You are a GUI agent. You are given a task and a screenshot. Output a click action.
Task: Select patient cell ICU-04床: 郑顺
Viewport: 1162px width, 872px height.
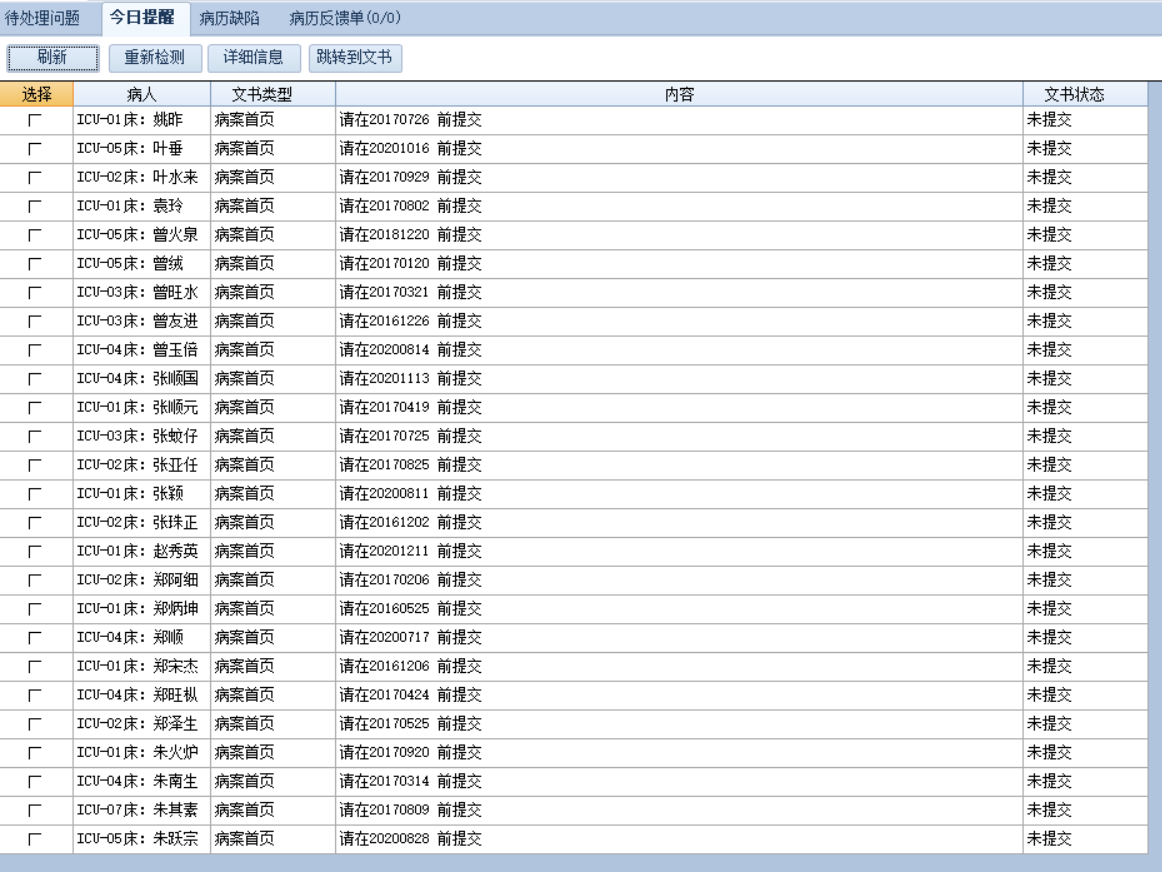click(x=142, y=638)
